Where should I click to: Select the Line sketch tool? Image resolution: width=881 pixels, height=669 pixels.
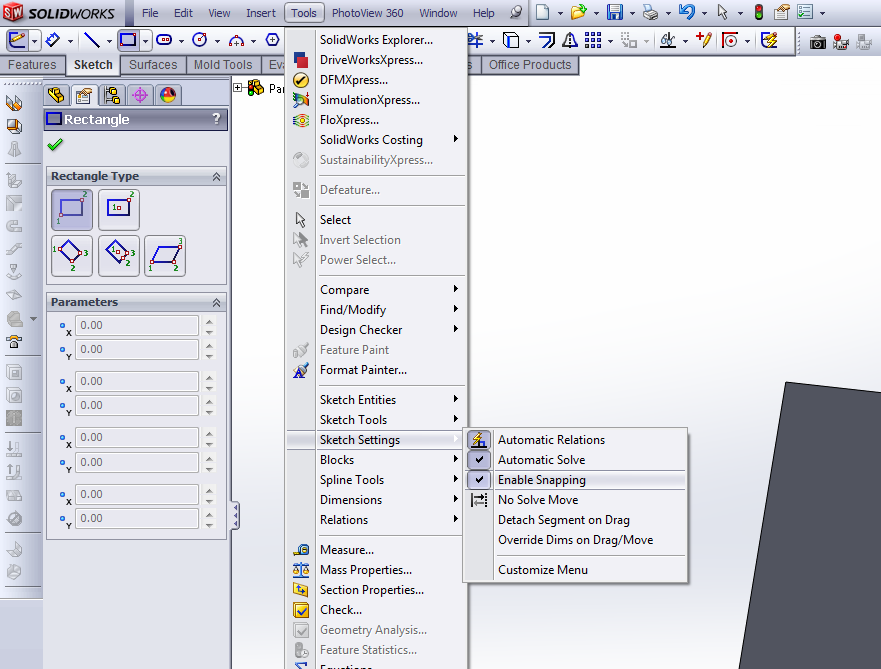pyautogui.click(x=92, y=40)
